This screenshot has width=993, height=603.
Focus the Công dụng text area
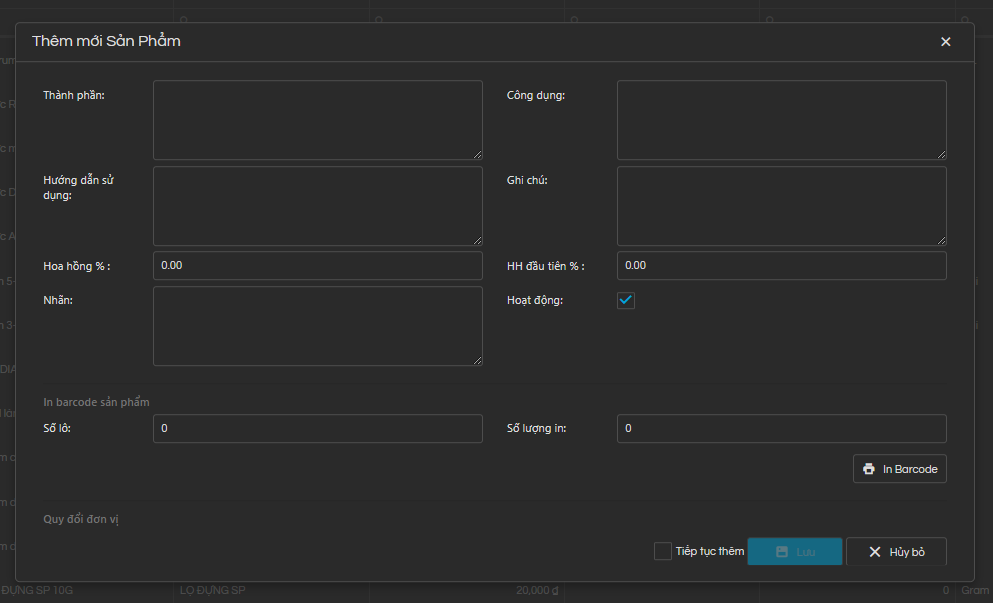pos(781,120)
